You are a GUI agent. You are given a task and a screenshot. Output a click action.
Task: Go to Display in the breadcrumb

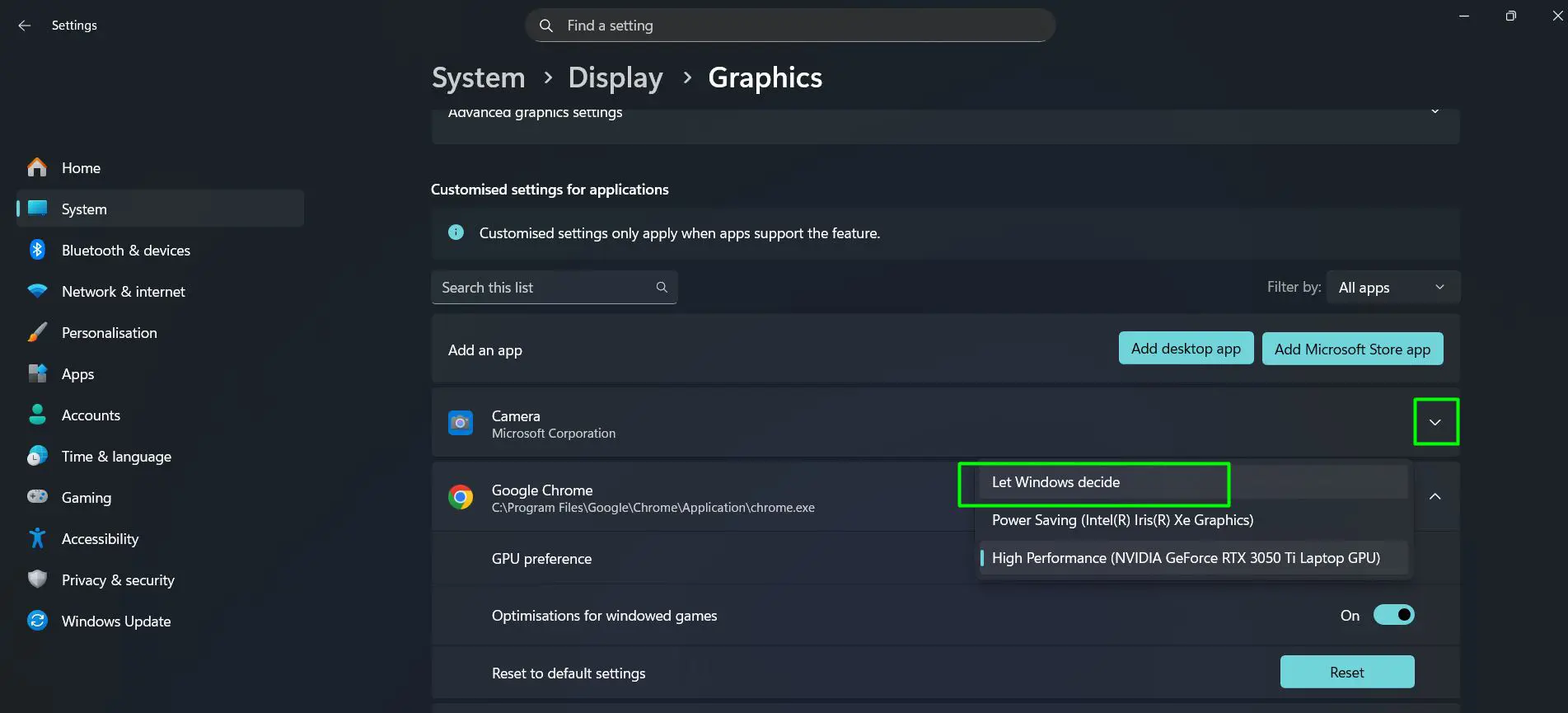pos(615,77)
